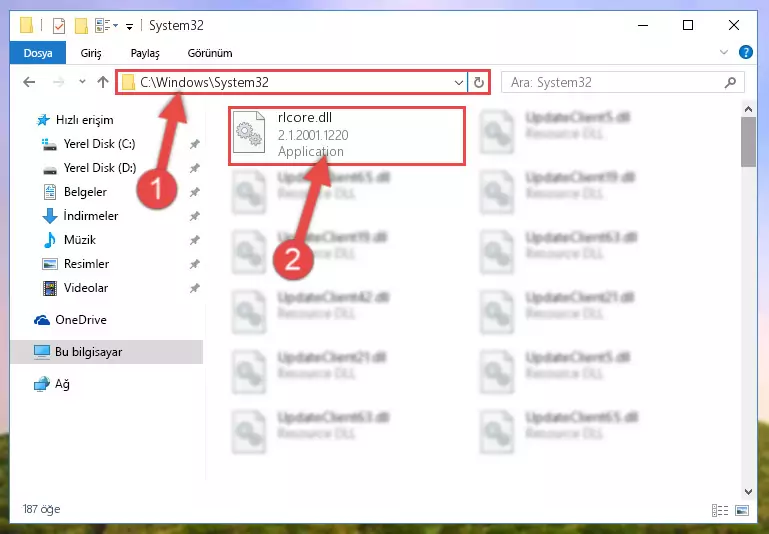Minimize the System32 window
Viewport: 769px width, 534px height.
click(x=643, y=25)
